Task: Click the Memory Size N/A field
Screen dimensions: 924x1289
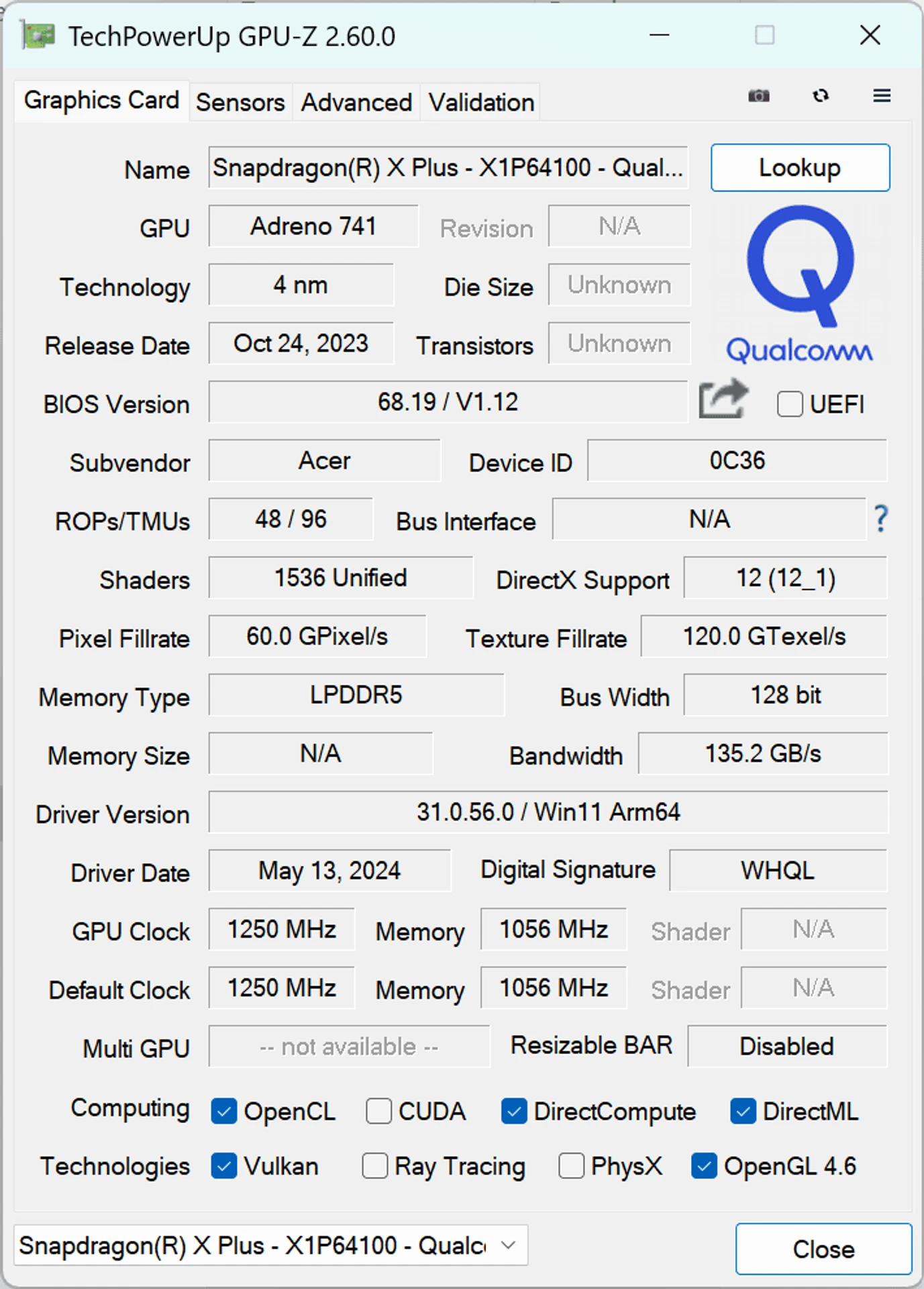Action: point(320,753)
